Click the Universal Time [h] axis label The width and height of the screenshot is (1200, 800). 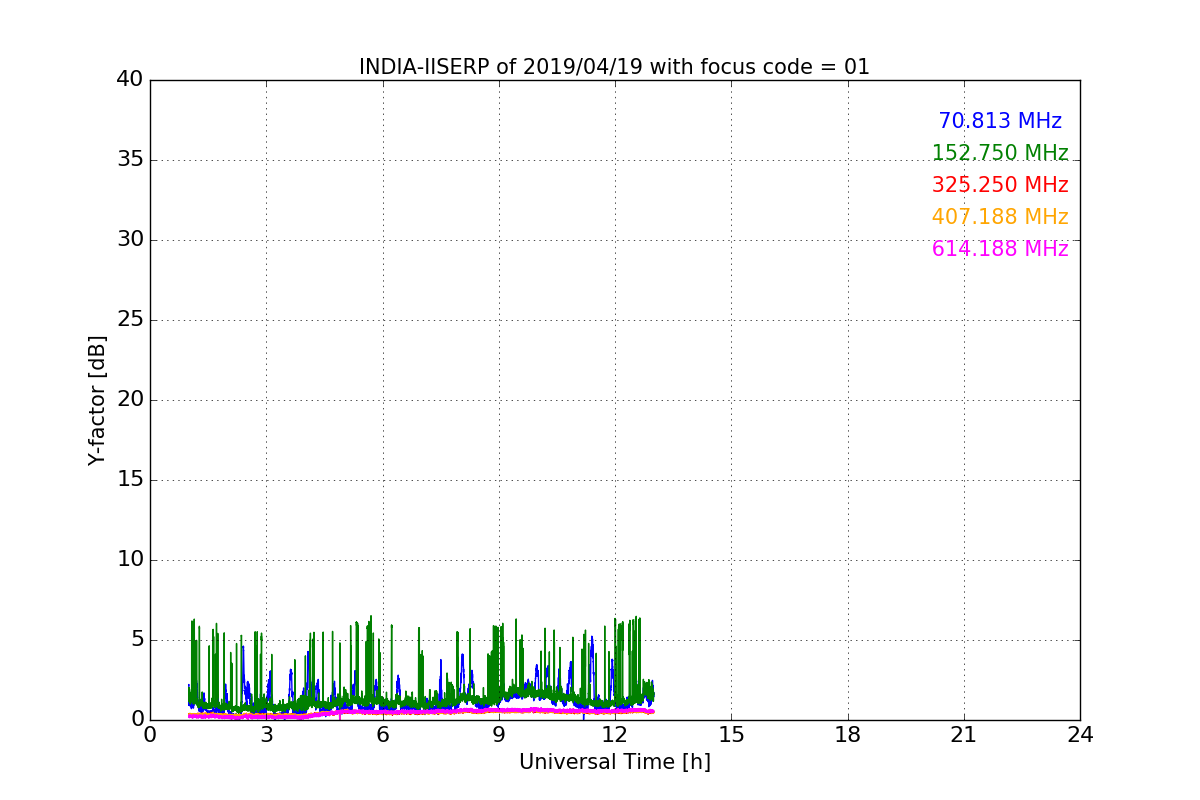tap(614, 762)
